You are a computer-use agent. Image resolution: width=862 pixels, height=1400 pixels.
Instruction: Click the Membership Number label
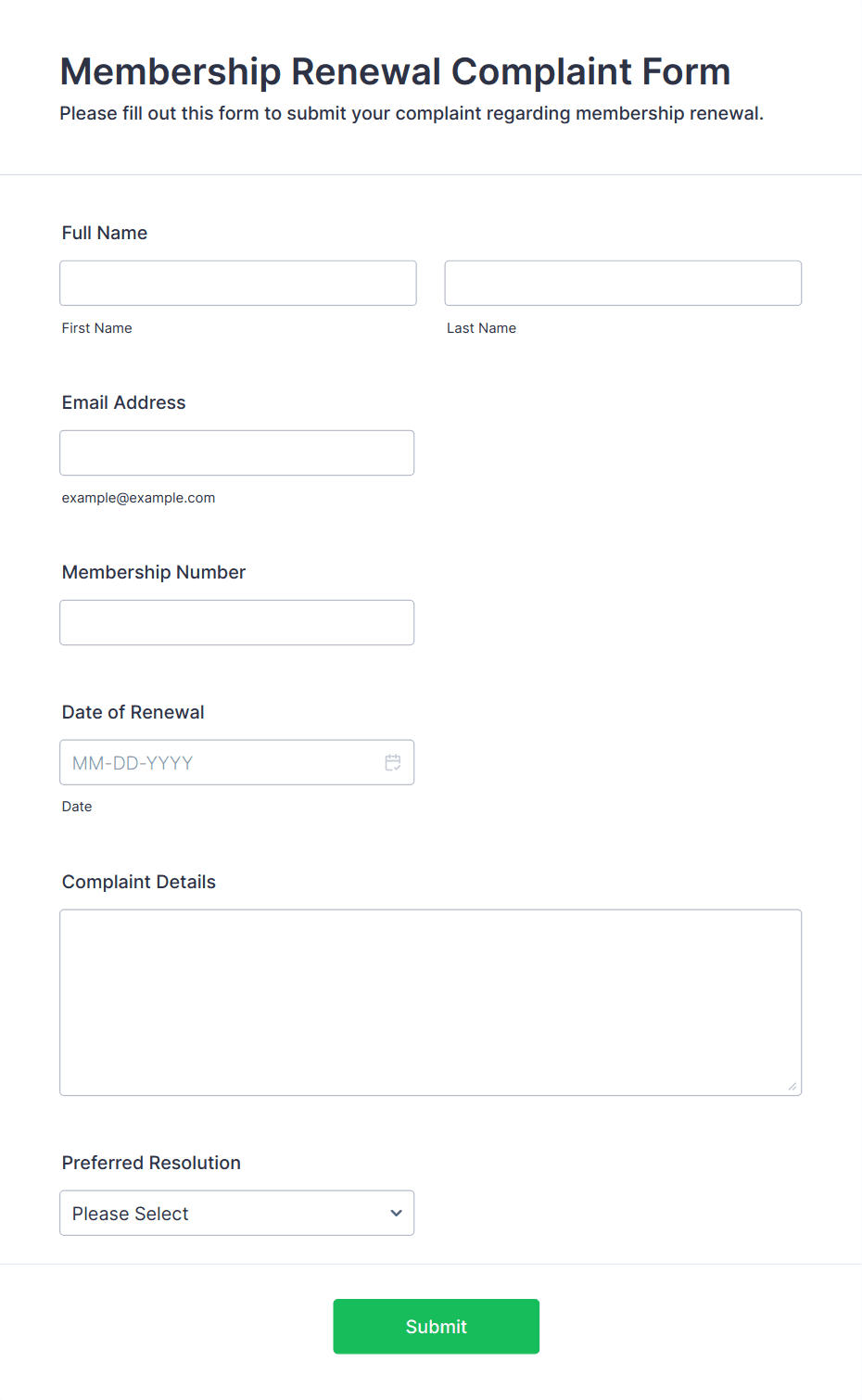pyautogui.click(x=154, y=572)
